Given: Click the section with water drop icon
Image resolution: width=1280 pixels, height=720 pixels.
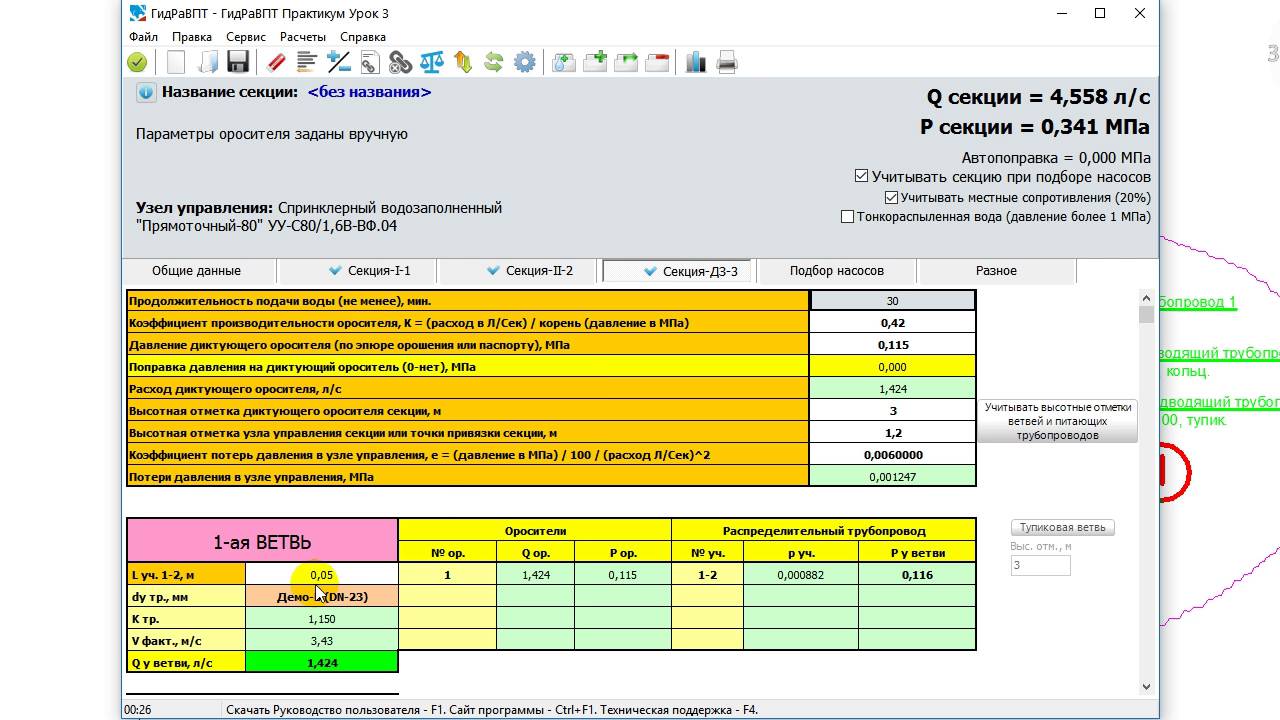Looking at the screenshot, I should click(x=564, y=62).
